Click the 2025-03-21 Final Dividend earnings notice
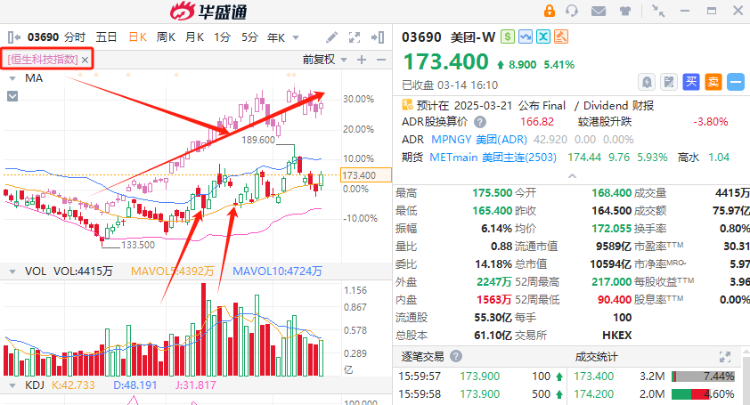 click(535, 105)
